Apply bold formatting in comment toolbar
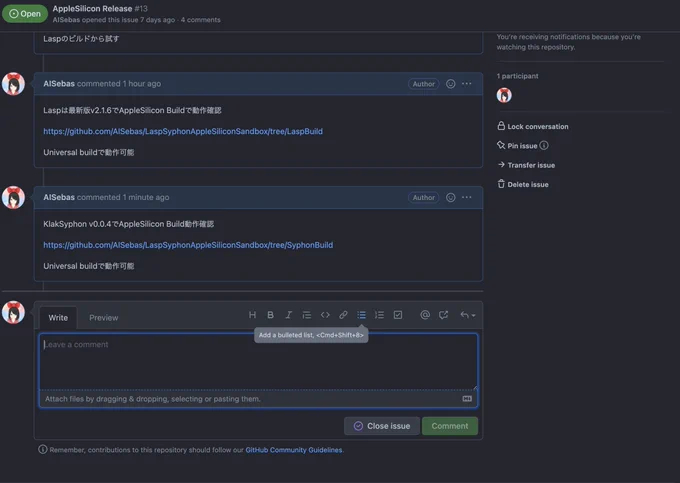This screenshot has height=483, width=680. (x=270, y=315)
